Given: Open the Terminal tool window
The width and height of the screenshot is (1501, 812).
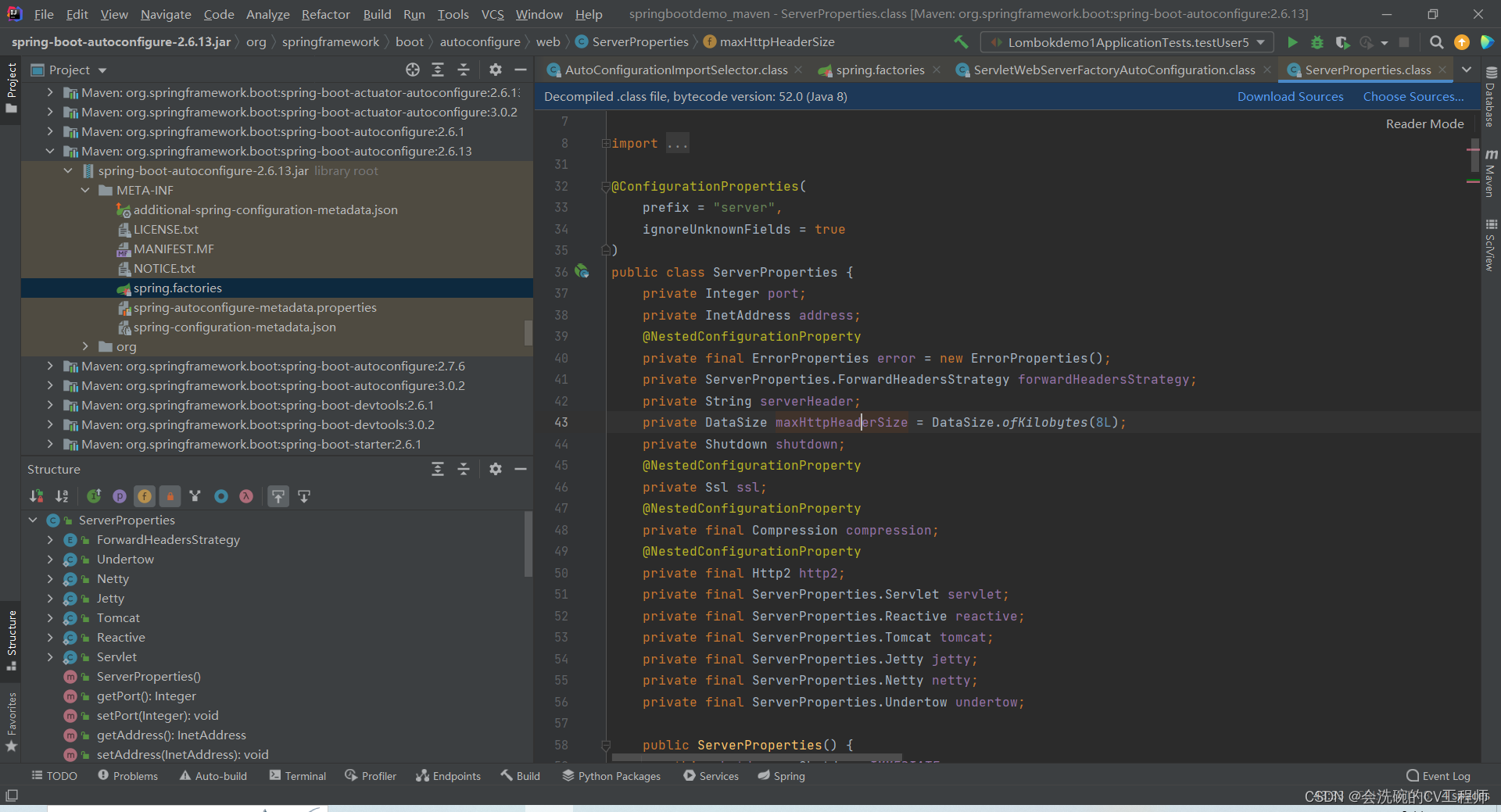Looking at the screenshot, I should tap(298, 776).
